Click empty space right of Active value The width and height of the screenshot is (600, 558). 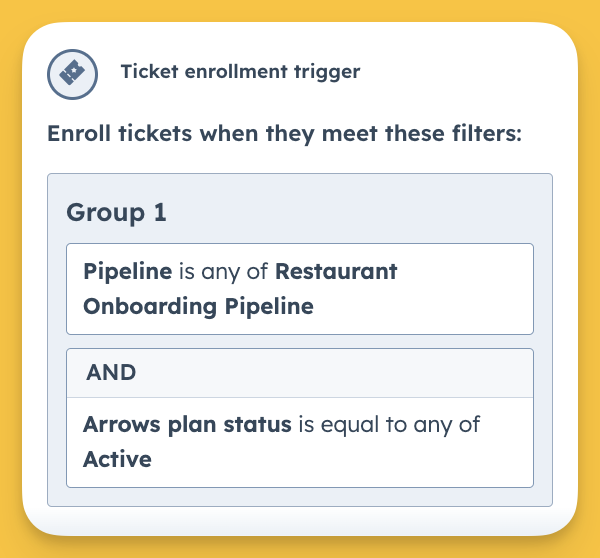(x=341, y=459)
